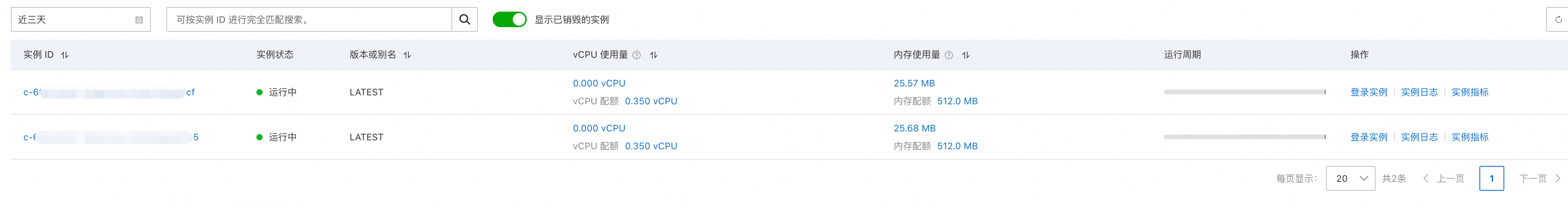Click 内存使用量 help question icon
Screen dimensions: 1568x207
pos(948,55)
